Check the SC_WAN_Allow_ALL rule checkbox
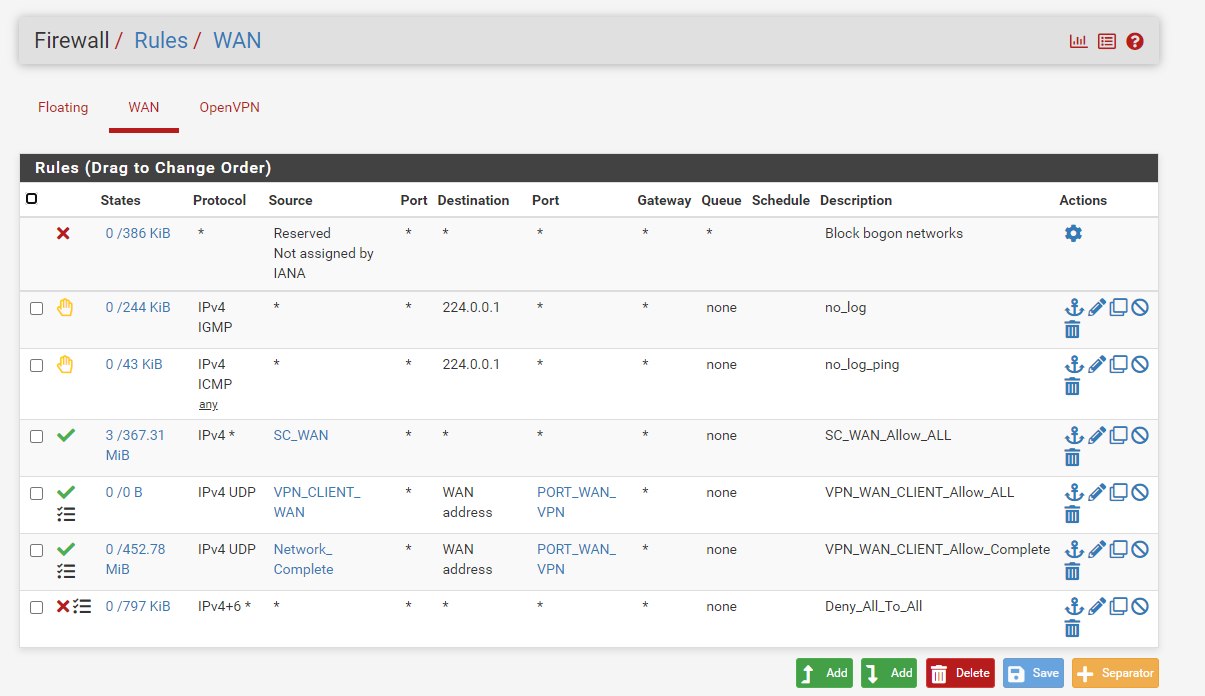 point(37,436)
